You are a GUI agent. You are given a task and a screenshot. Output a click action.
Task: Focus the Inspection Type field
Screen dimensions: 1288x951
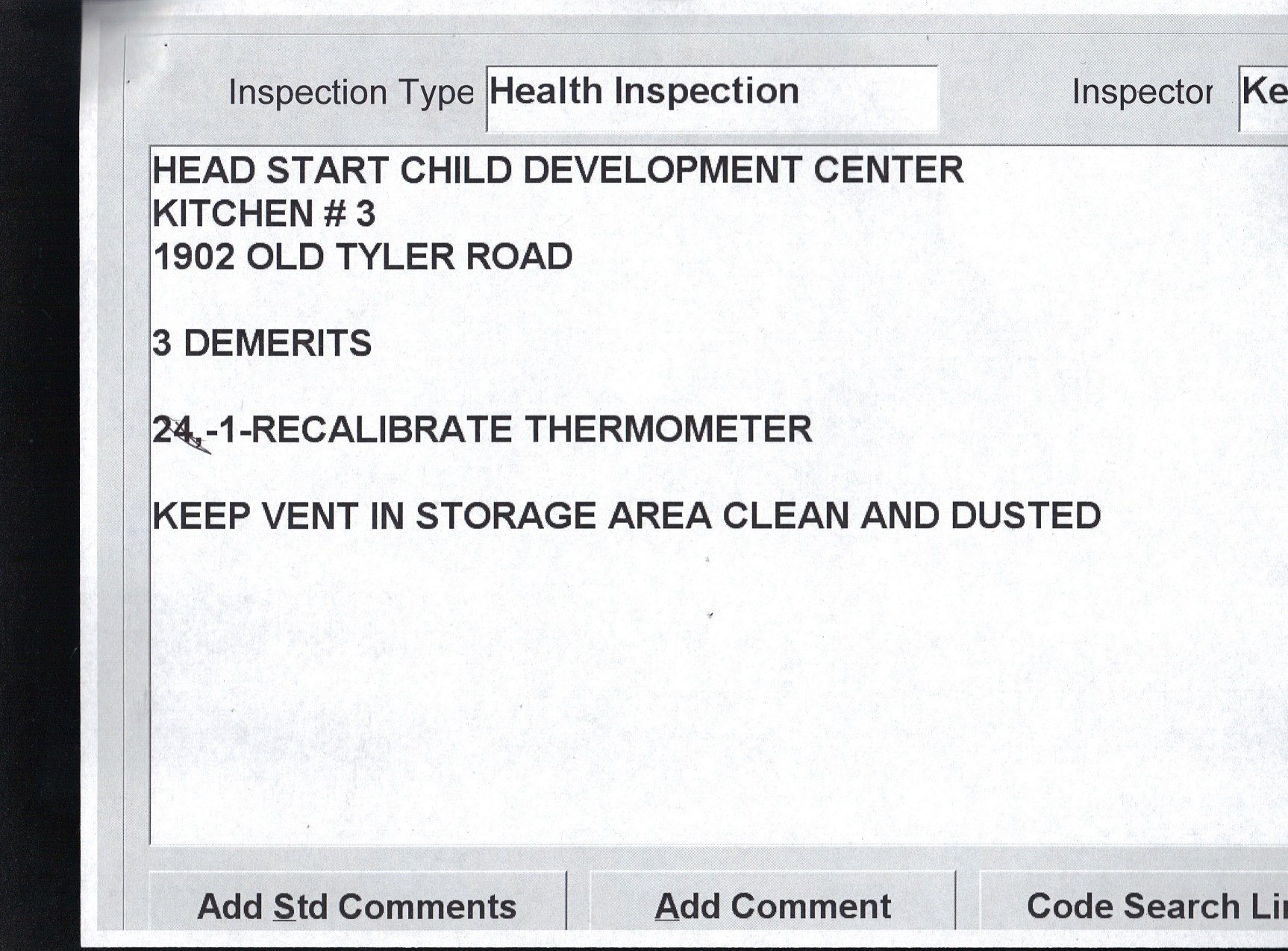click(x=711, y=98)
